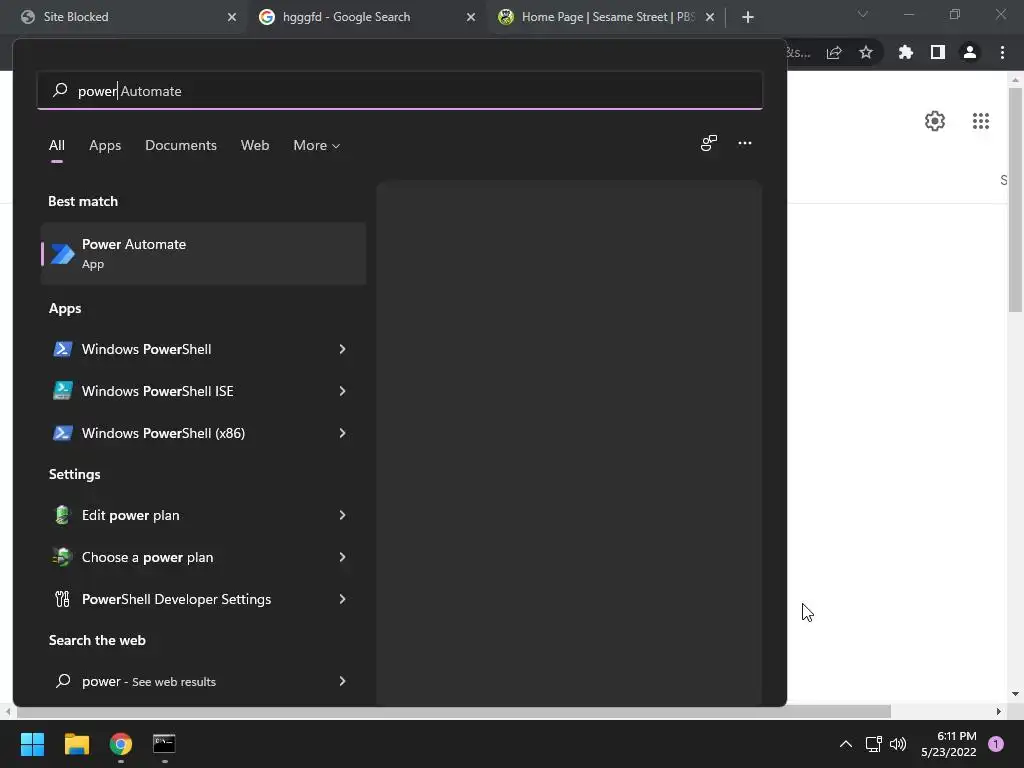The height and width of the screenshot is (768, 1024).
Task: Click the Windows PowerShell ISE icon
Action: point(63,391)
